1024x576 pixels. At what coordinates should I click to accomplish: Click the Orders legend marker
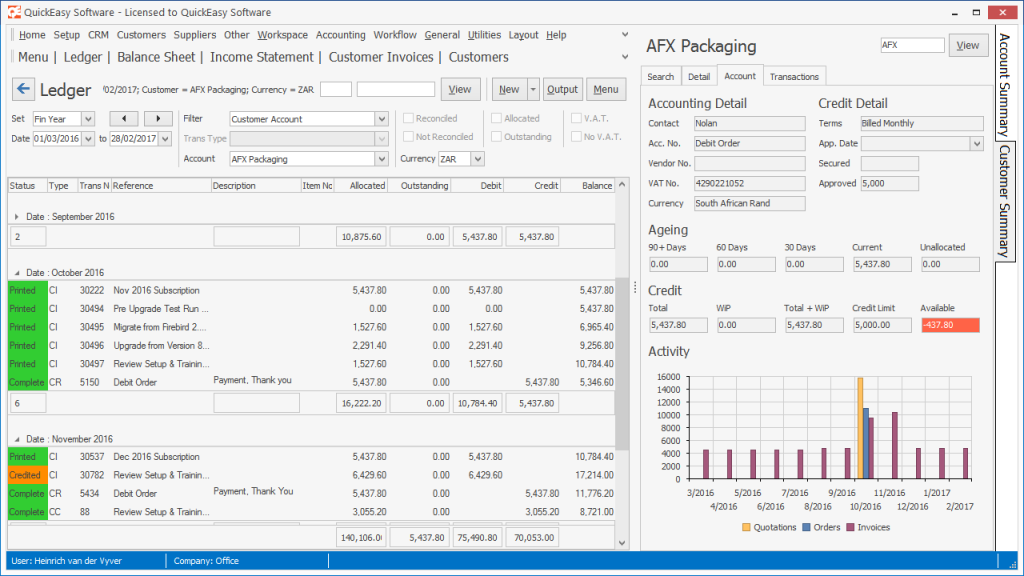(806, 527)
